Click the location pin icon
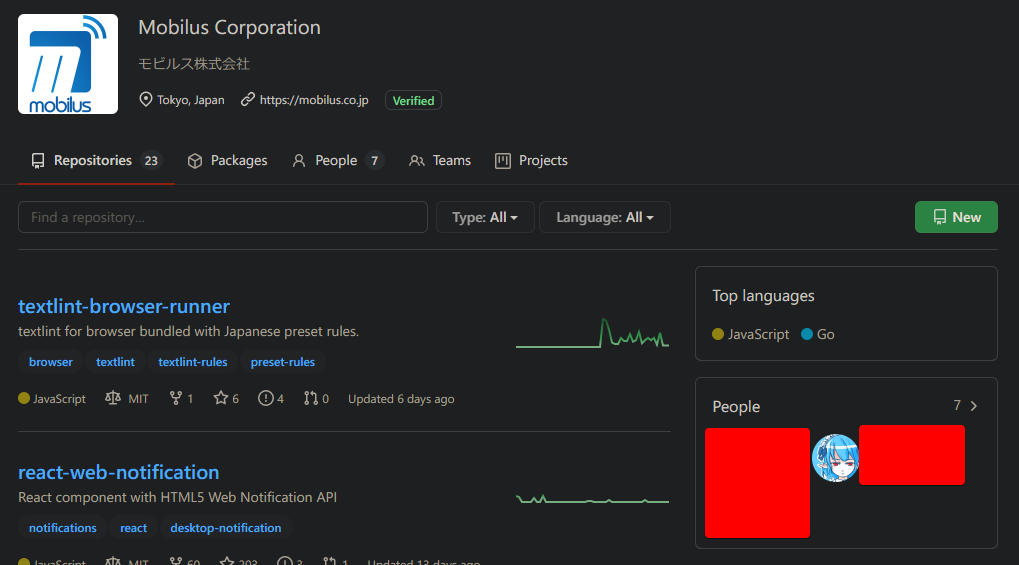This screenshot has width=1019, height=565. (146, 99)
